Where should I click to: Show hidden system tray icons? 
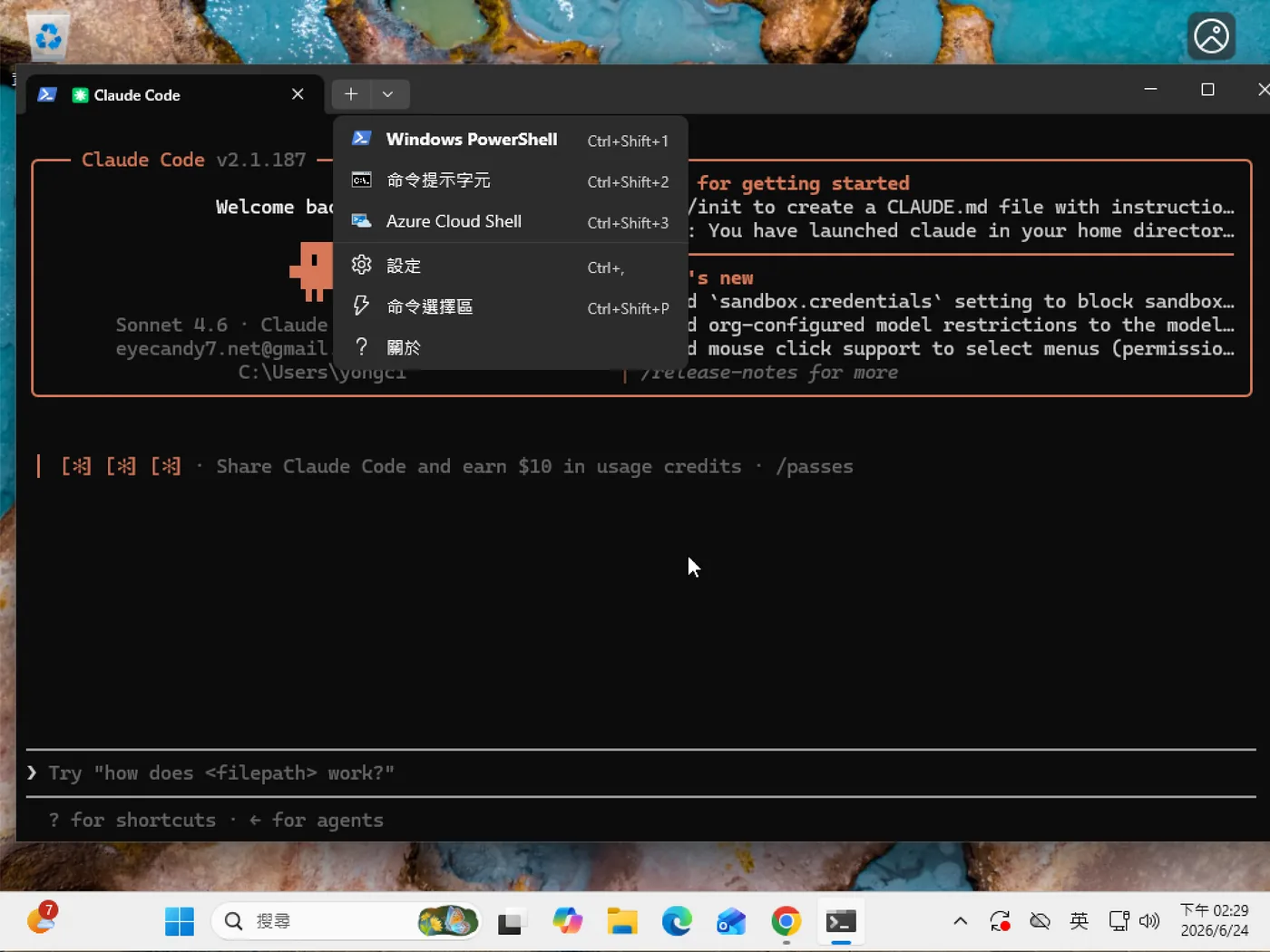[961, 921]
